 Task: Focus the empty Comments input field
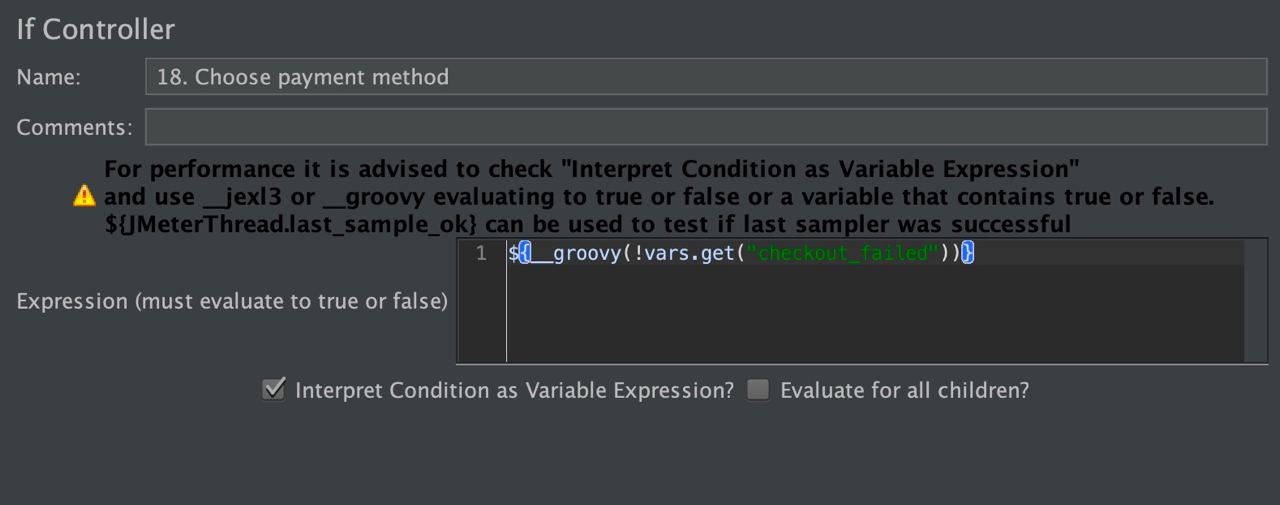pos(706,127)
